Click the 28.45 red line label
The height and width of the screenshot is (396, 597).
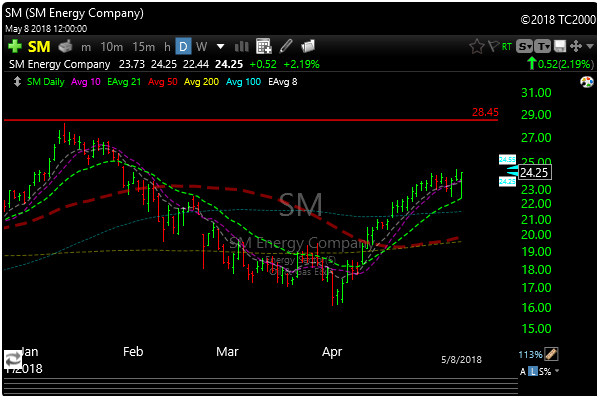pos(485,112)
